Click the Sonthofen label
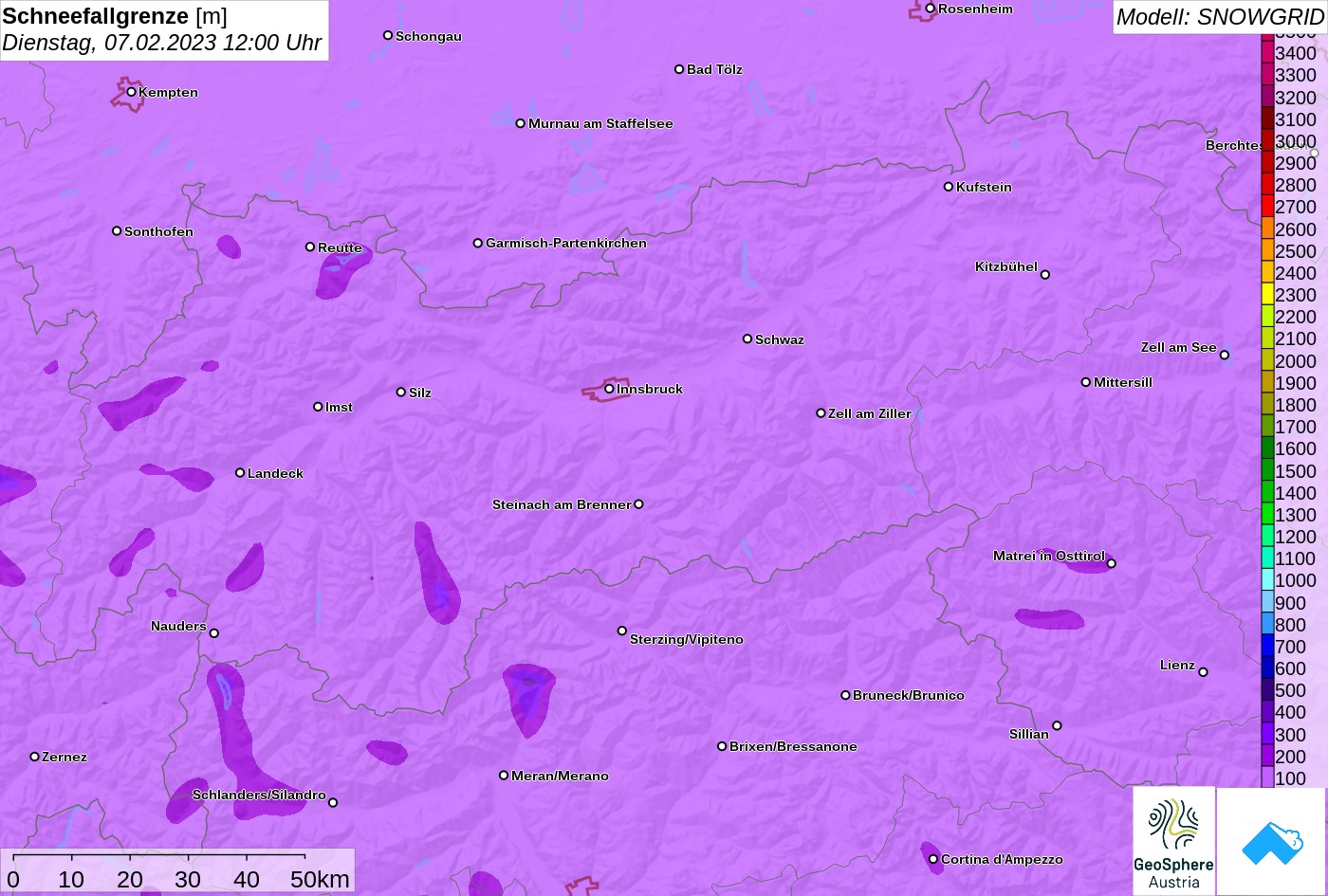 pos(158,231)
